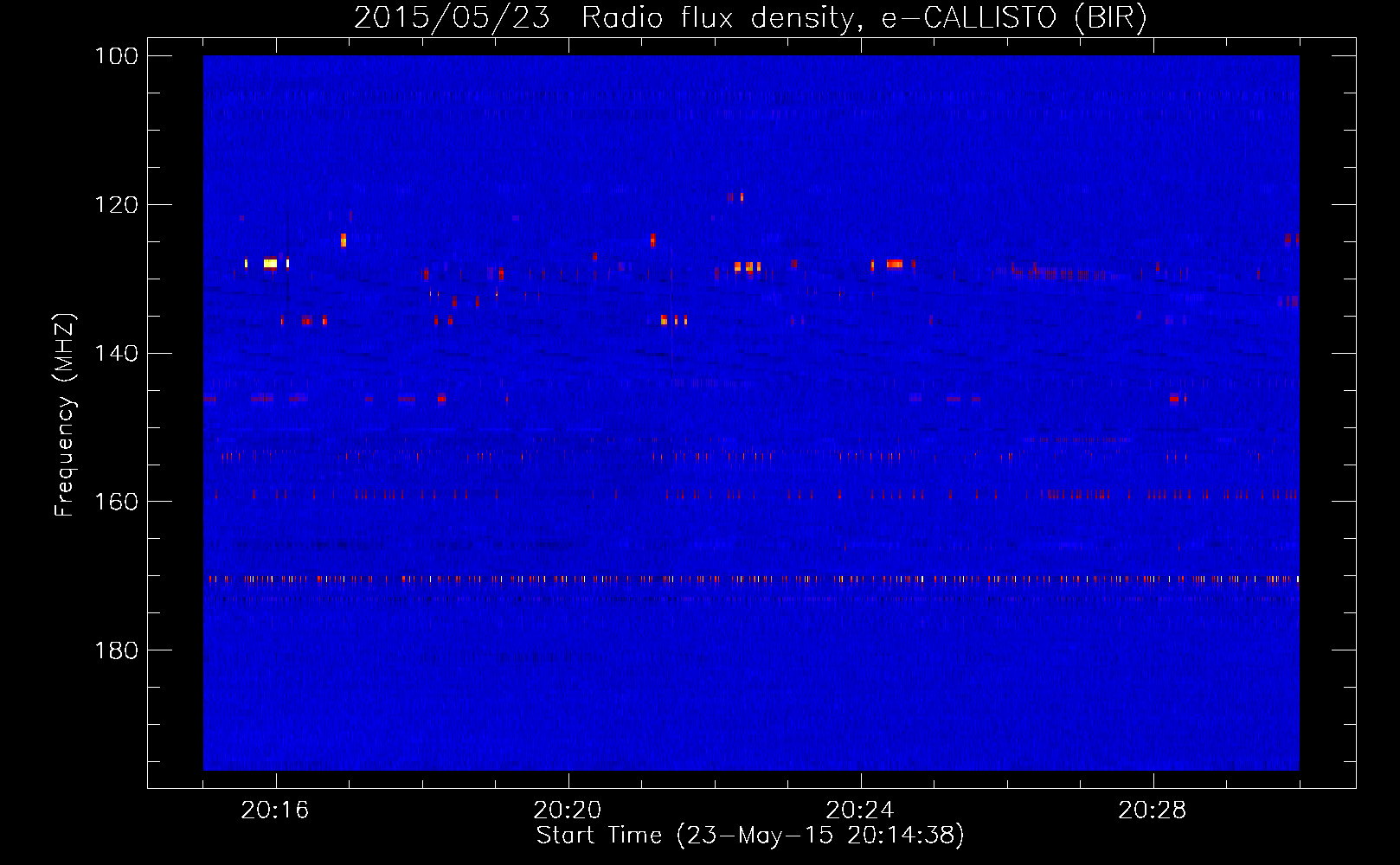Image resolution: width=1400 pixels, height=865 pixels.
Task: Click the plot title '2015/05/23 Radio flux density, e-CALLISTO (BIR)'
Action: (x=750, y=17)
